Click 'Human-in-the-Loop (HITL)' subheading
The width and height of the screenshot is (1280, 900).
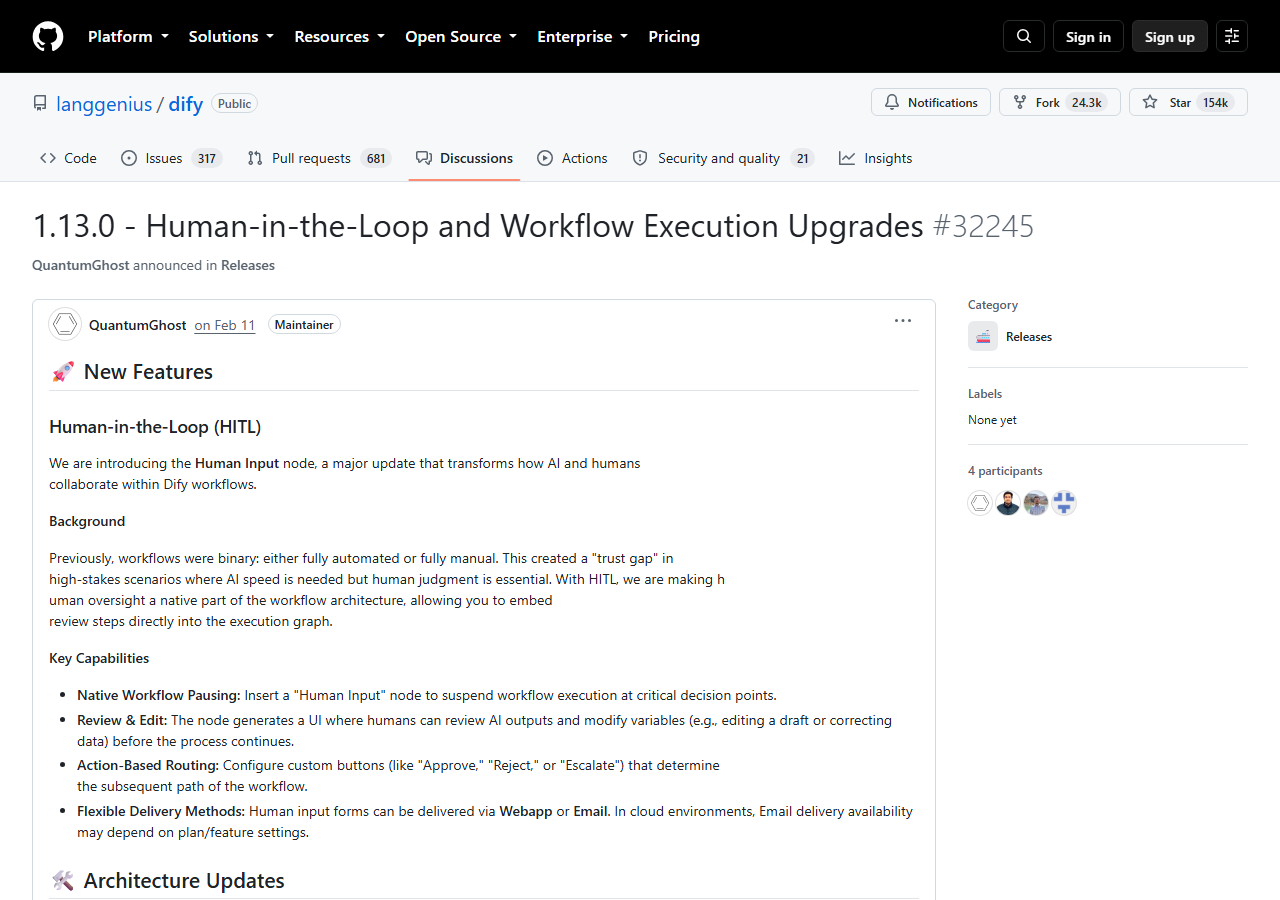pyautogui.click(x=155, y=427)
